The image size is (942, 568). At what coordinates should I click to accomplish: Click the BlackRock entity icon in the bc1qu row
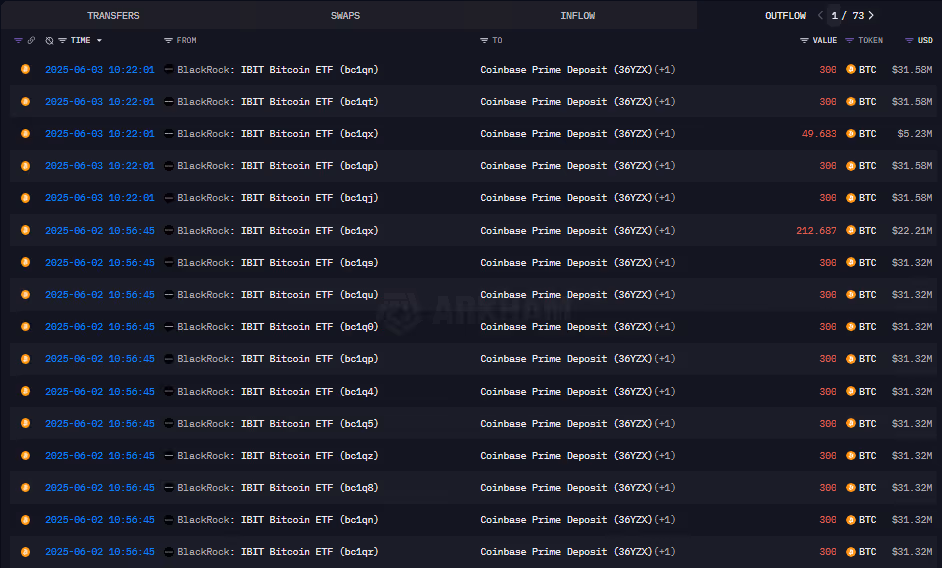(x=169, y=295)
